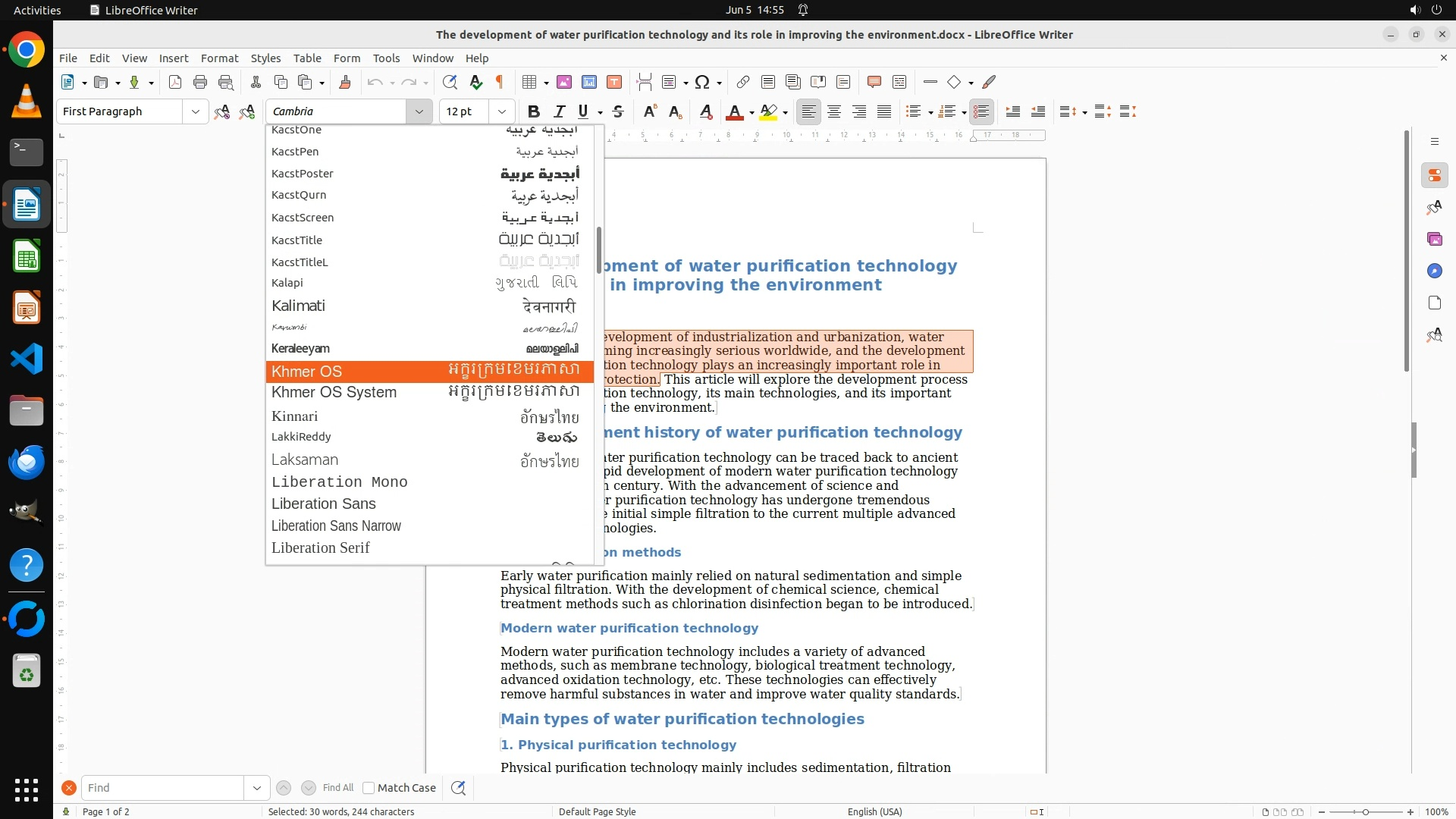
Task: Click the Insert Image icon
Action: click(564, 82)
